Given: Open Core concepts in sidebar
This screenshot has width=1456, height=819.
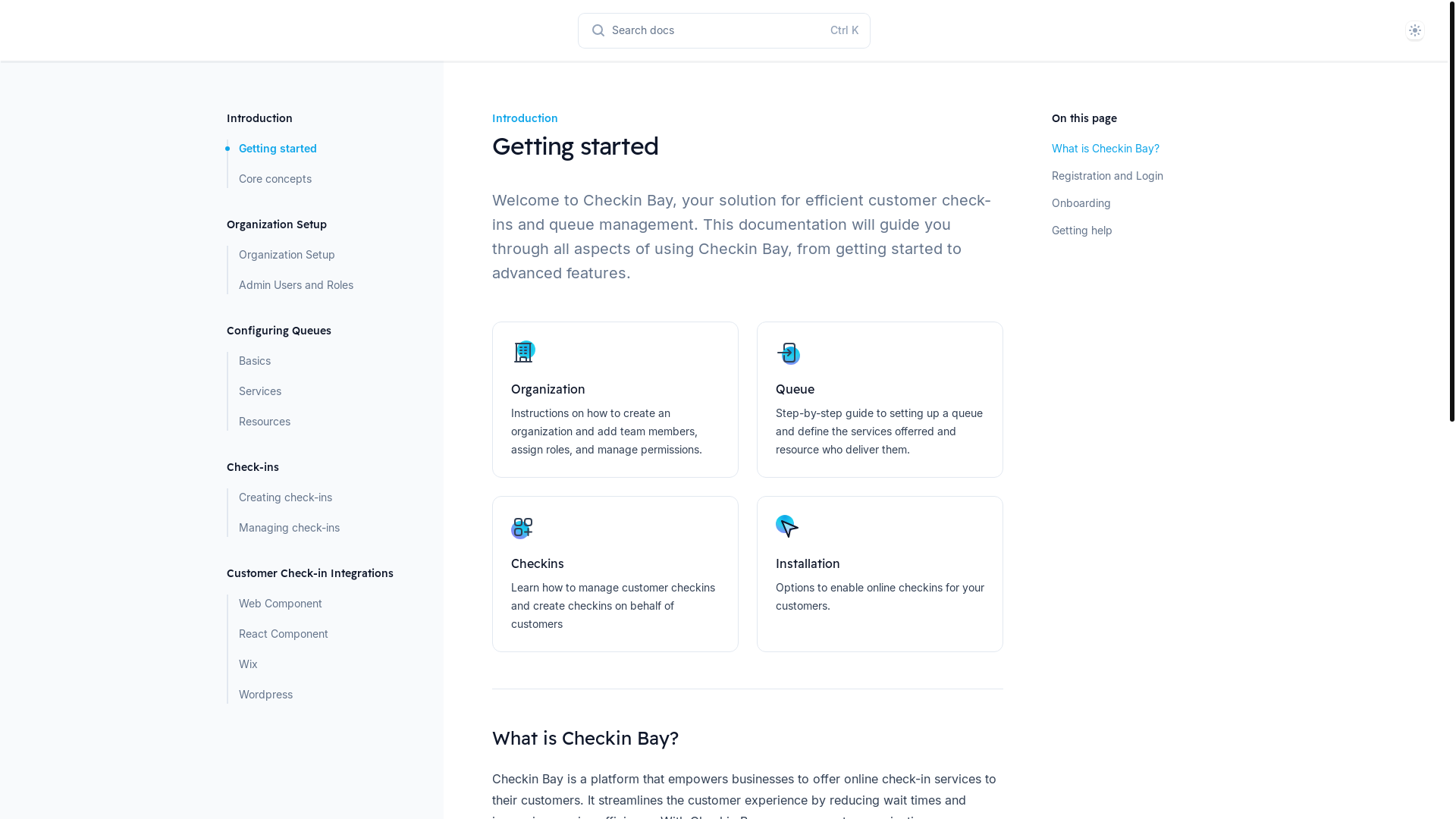Looking at the screenshot, I should click(275, 179).
